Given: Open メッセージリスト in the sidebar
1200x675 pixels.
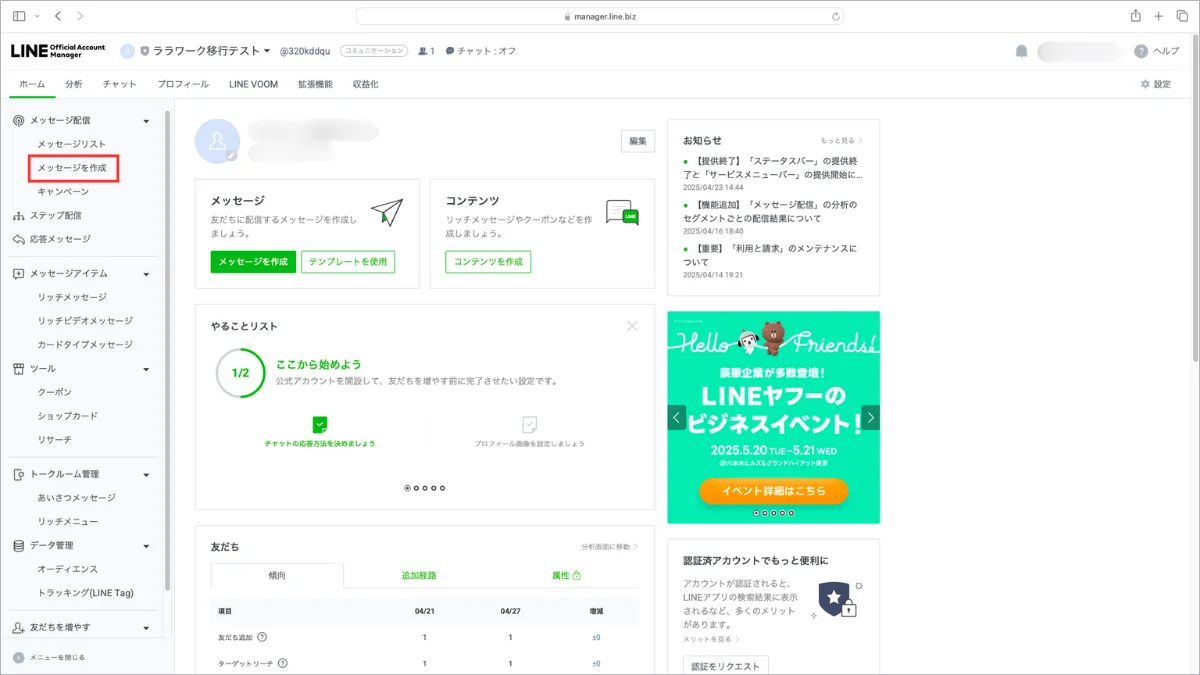Looking at the screenshot, I should point(71,145).
